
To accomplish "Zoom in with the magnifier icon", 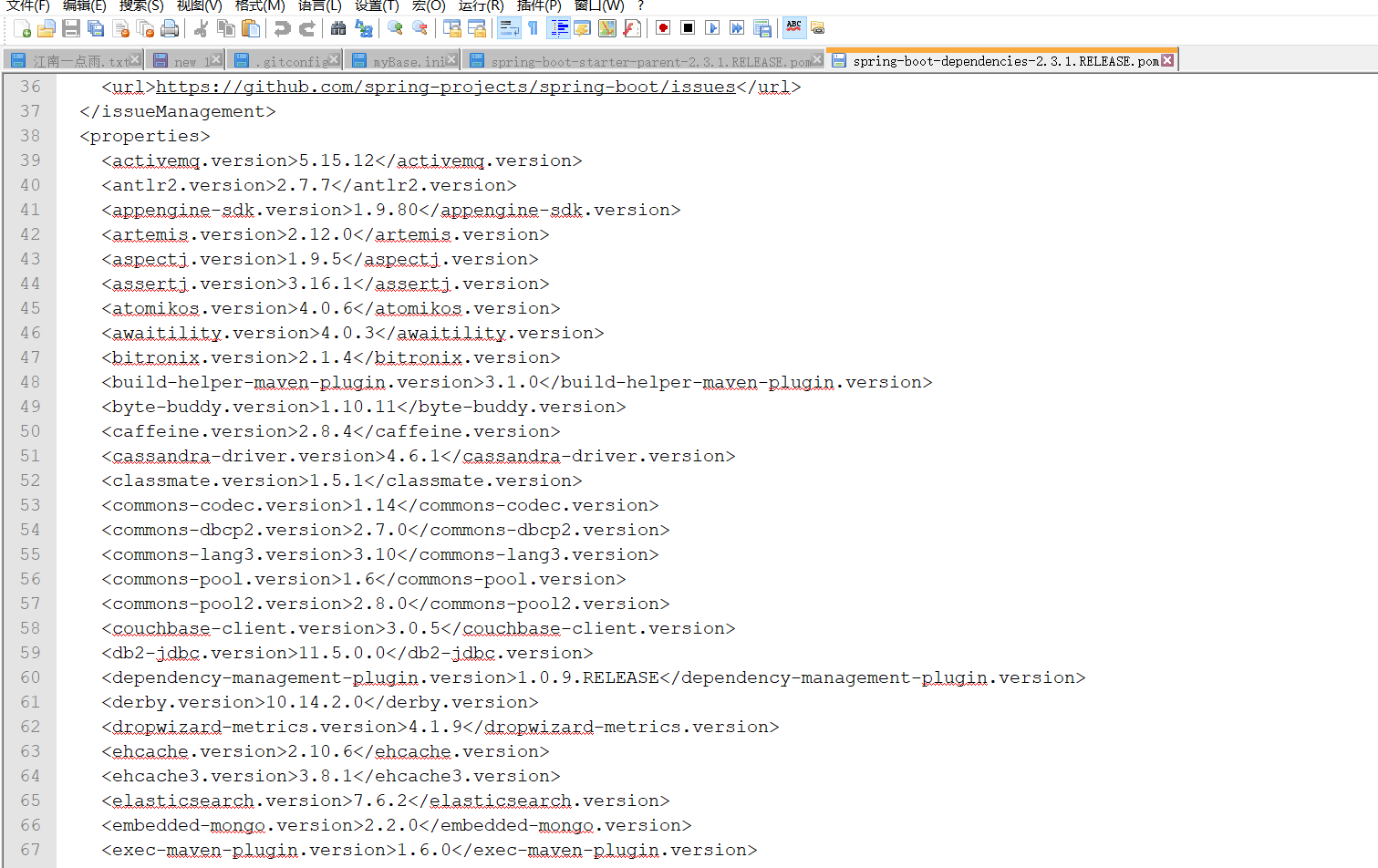I will [x=395, y=28].
